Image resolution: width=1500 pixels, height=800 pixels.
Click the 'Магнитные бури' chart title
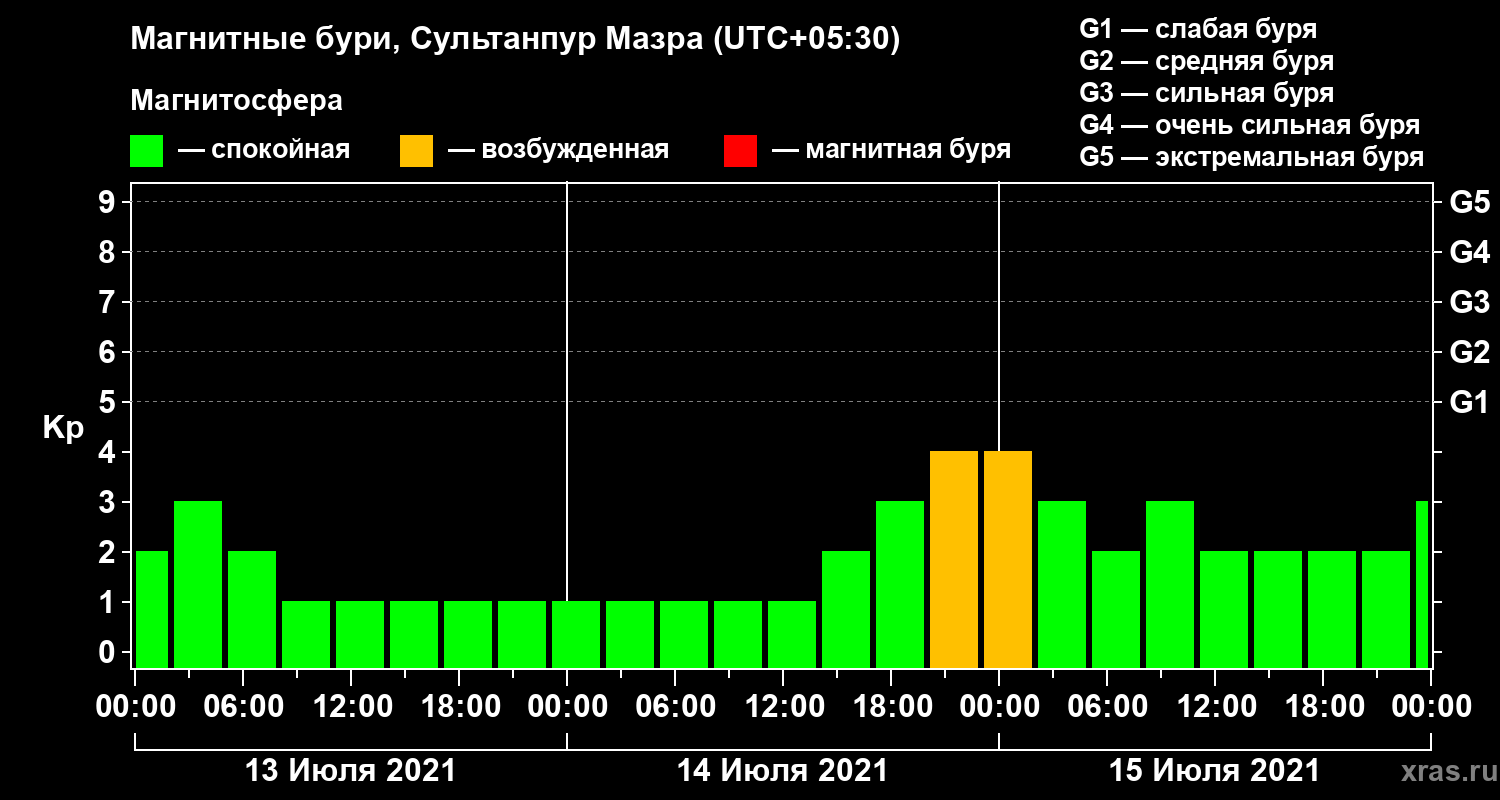252,40
